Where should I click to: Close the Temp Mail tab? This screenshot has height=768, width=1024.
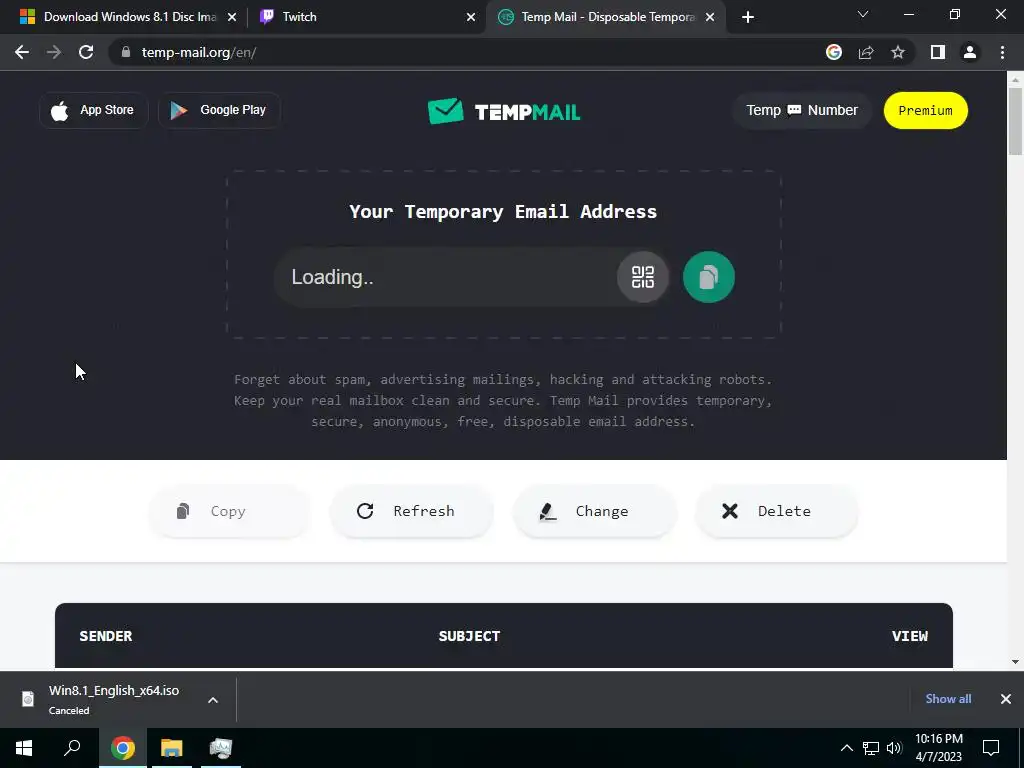(x=710, y=18)
